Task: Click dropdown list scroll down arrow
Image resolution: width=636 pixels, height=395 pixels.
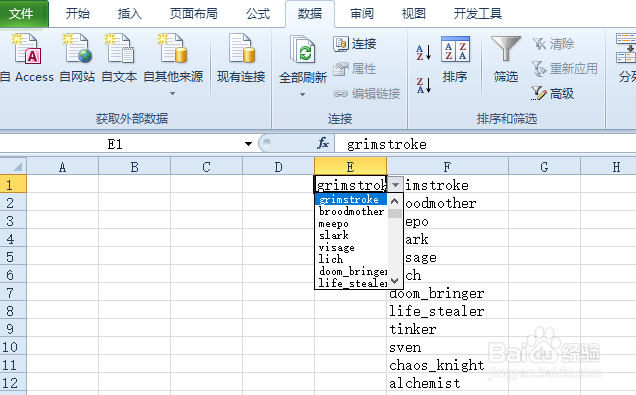Action: point(395,281)
